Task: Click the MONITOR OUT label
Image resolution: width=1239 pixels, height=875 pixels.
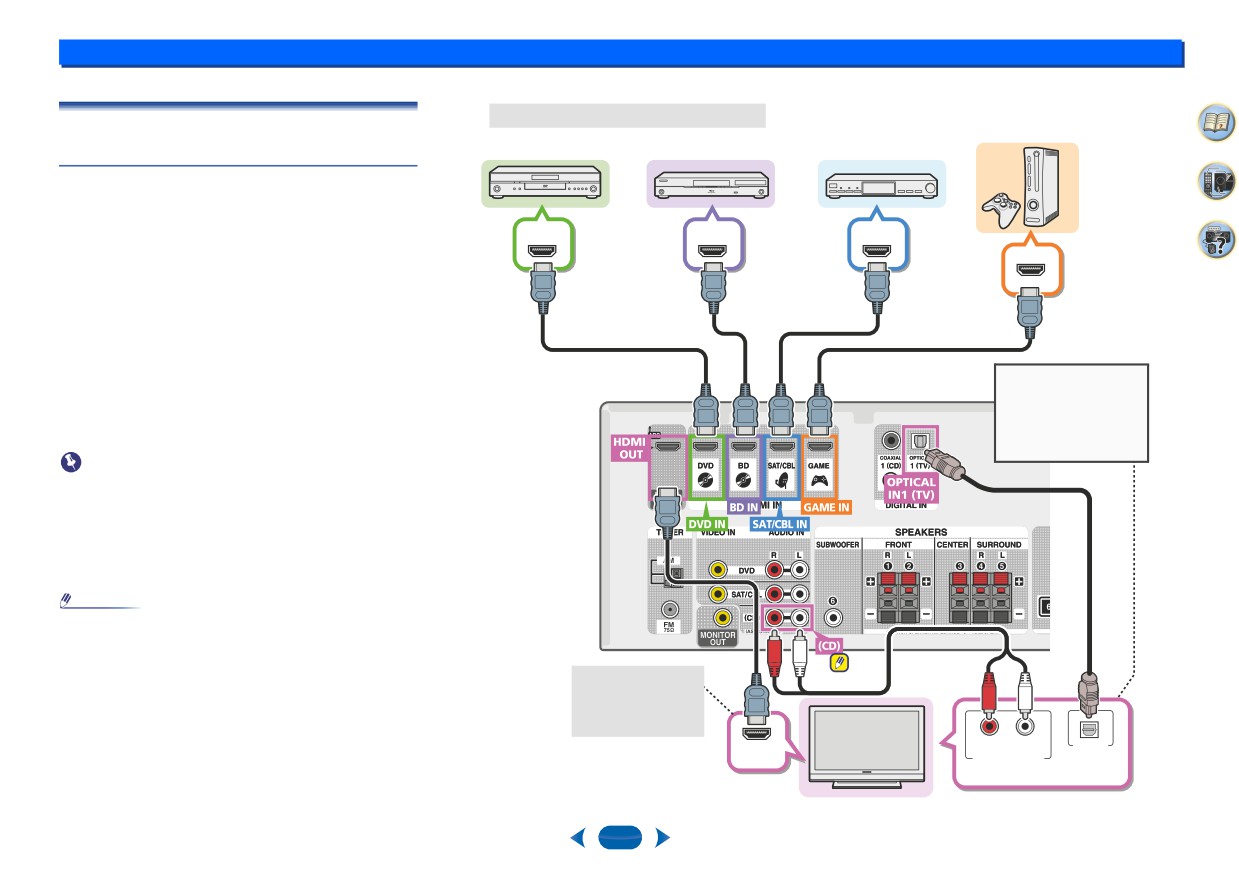Action: click(717, 639)
